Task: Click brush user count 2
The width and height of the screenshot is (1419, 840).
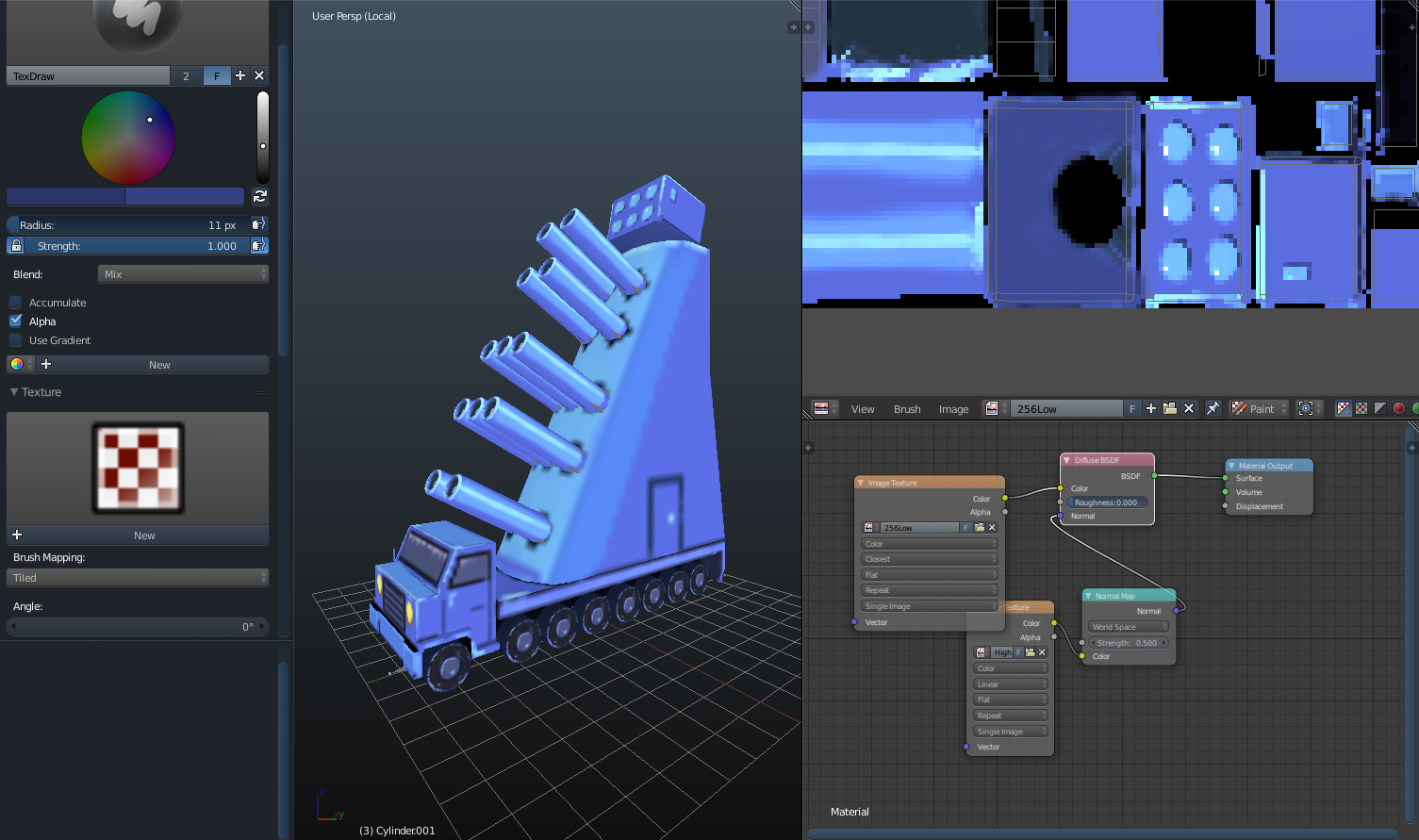Action: (x=186, y=76)
